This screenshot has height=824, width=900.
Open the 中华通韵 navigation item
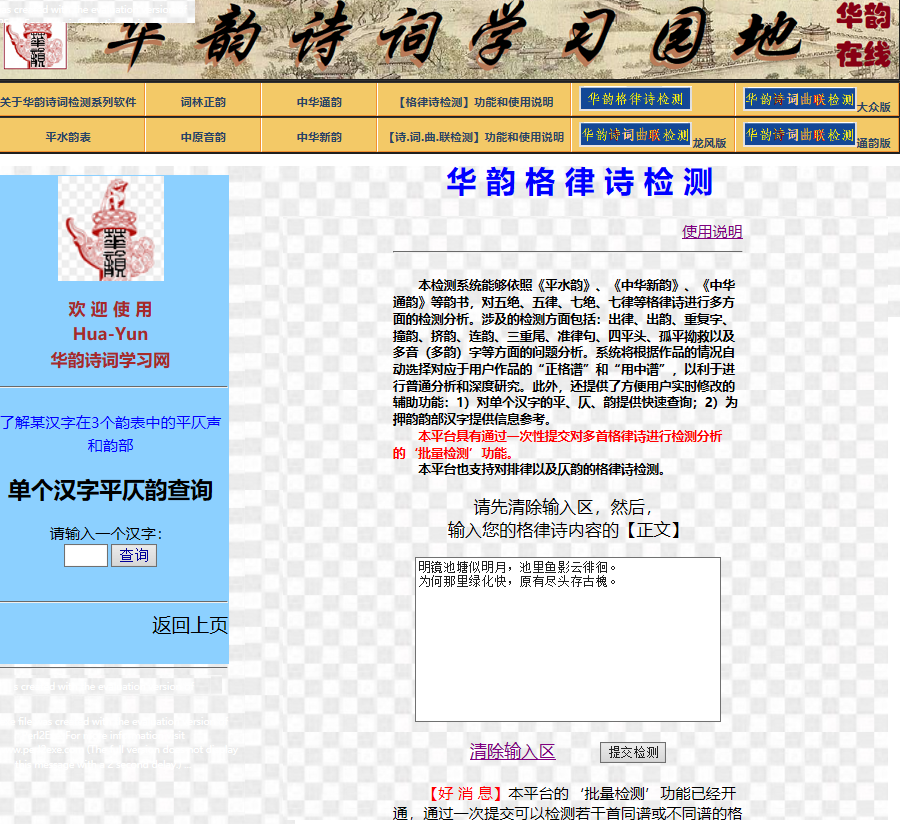(319, 102)
